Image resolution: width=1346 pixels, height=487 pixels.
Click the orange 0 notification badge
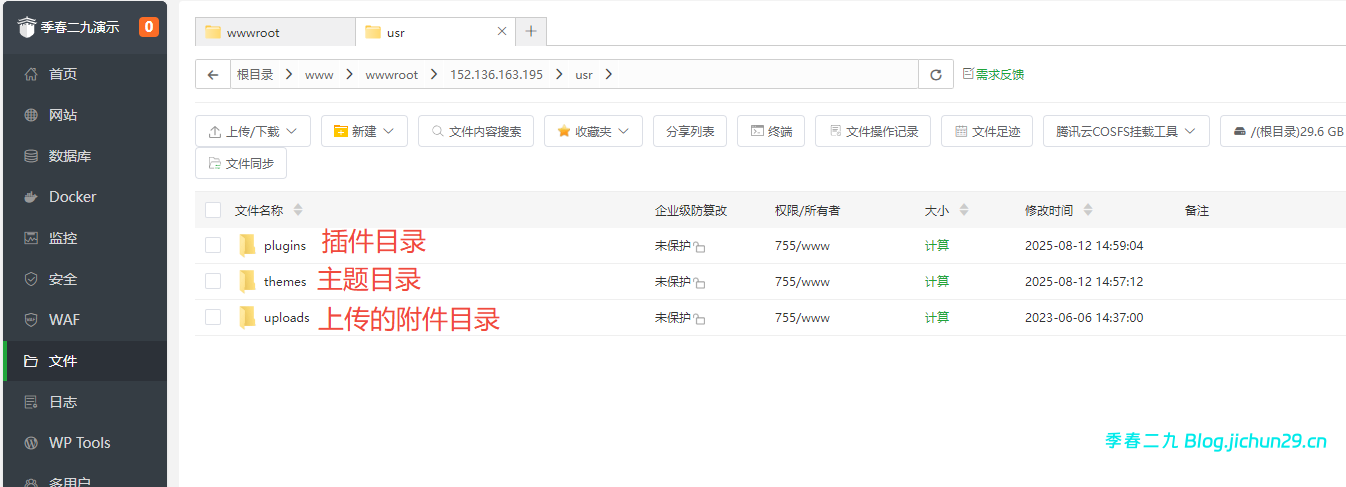pos(149,27)
